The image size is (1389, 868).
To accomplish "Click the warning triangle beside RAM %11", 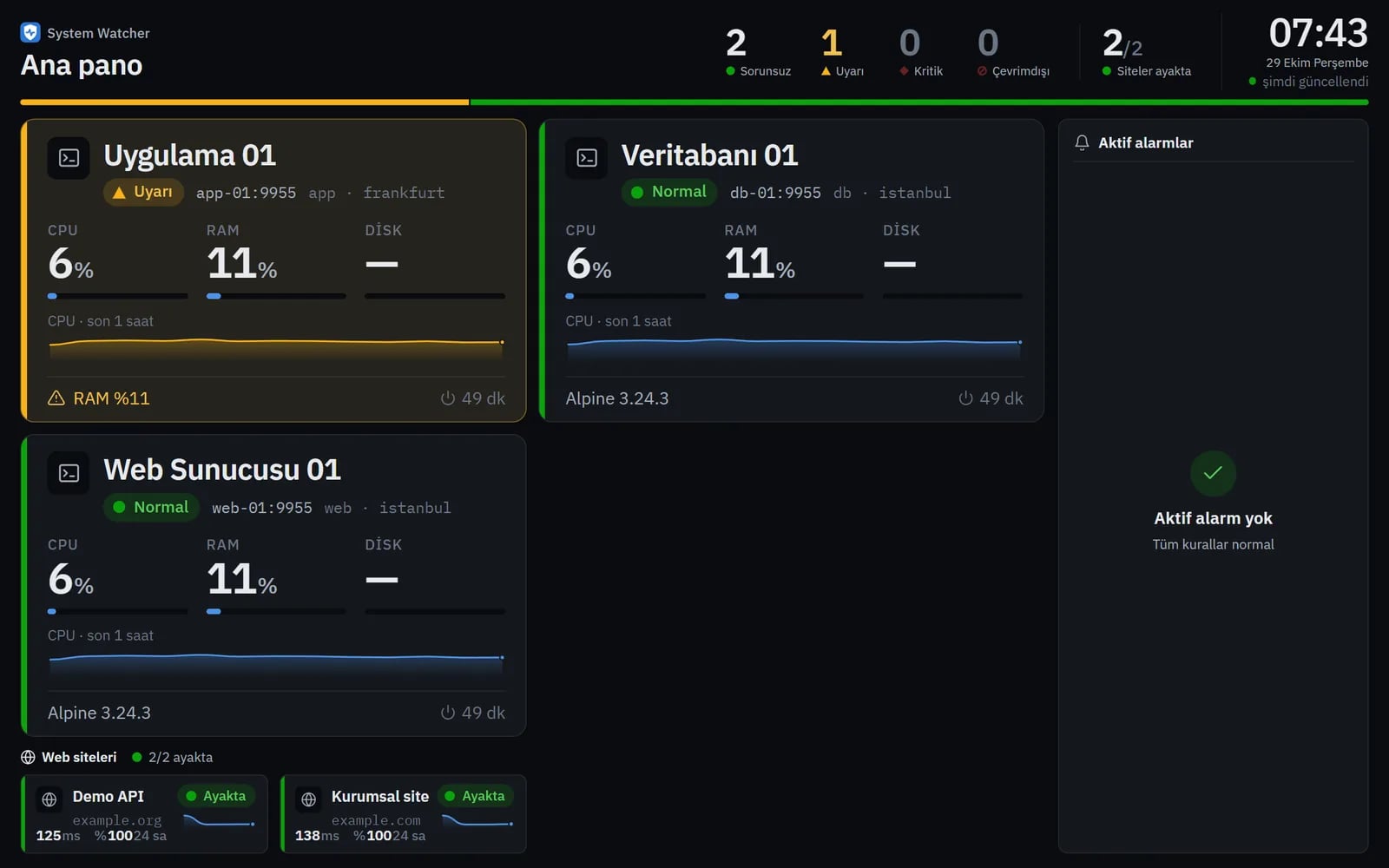I will pyautogui.click(x=56, y=398).
